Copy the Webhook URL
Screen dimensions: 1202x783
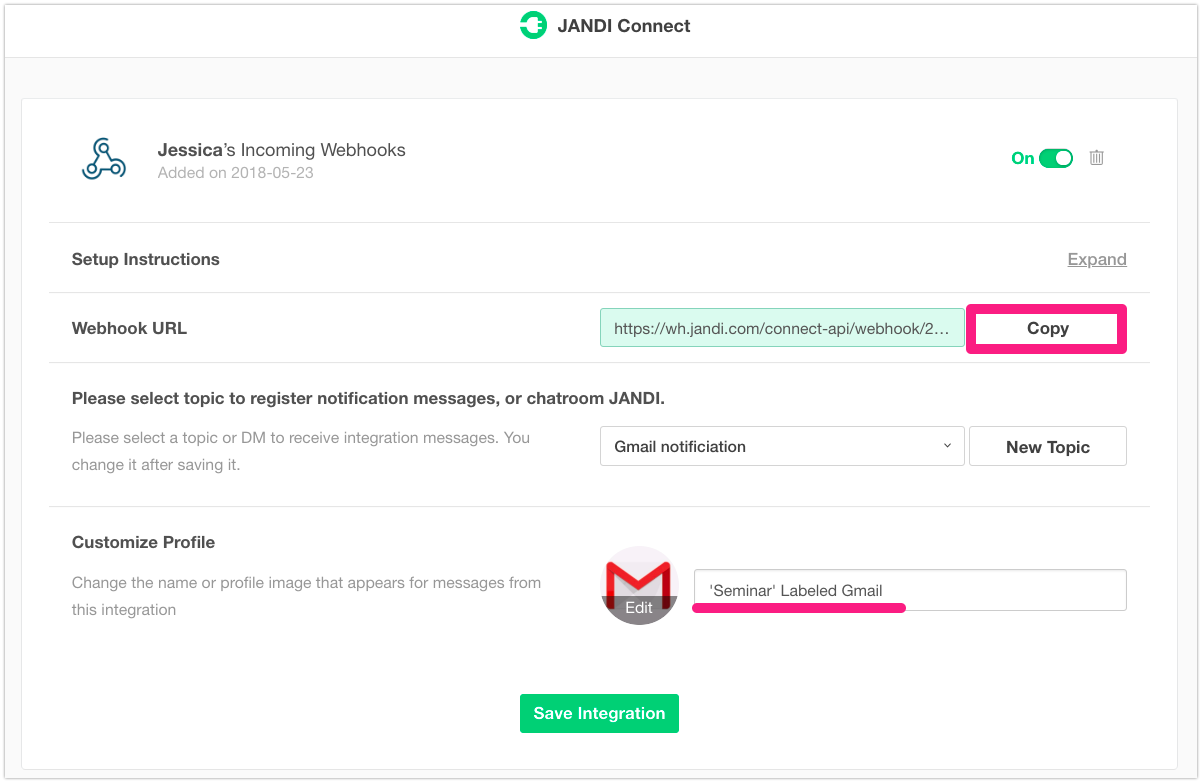[1047, 328]
